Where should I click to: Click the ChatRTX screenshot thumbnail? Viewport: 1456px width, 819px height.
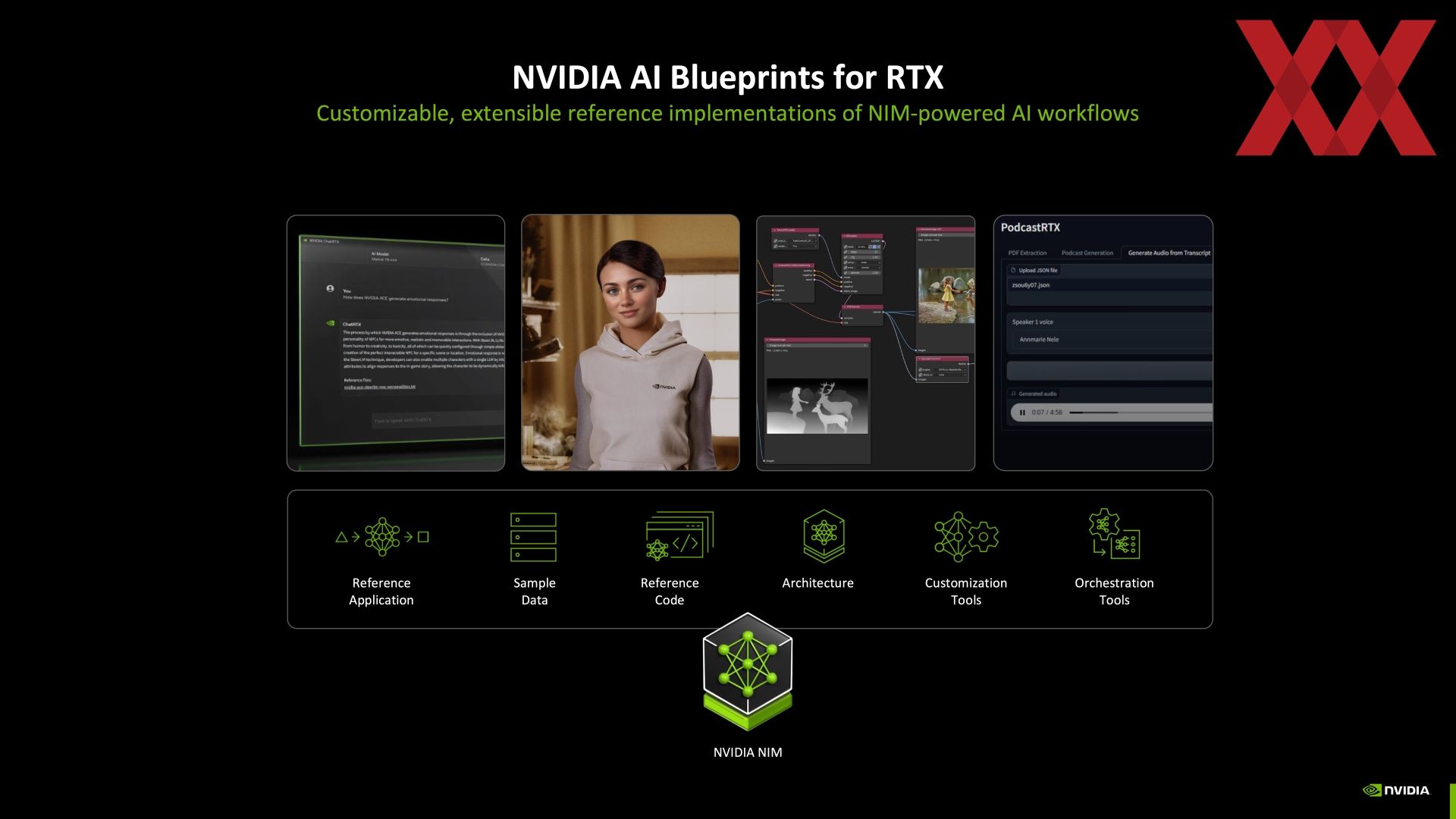pos(396,343)
